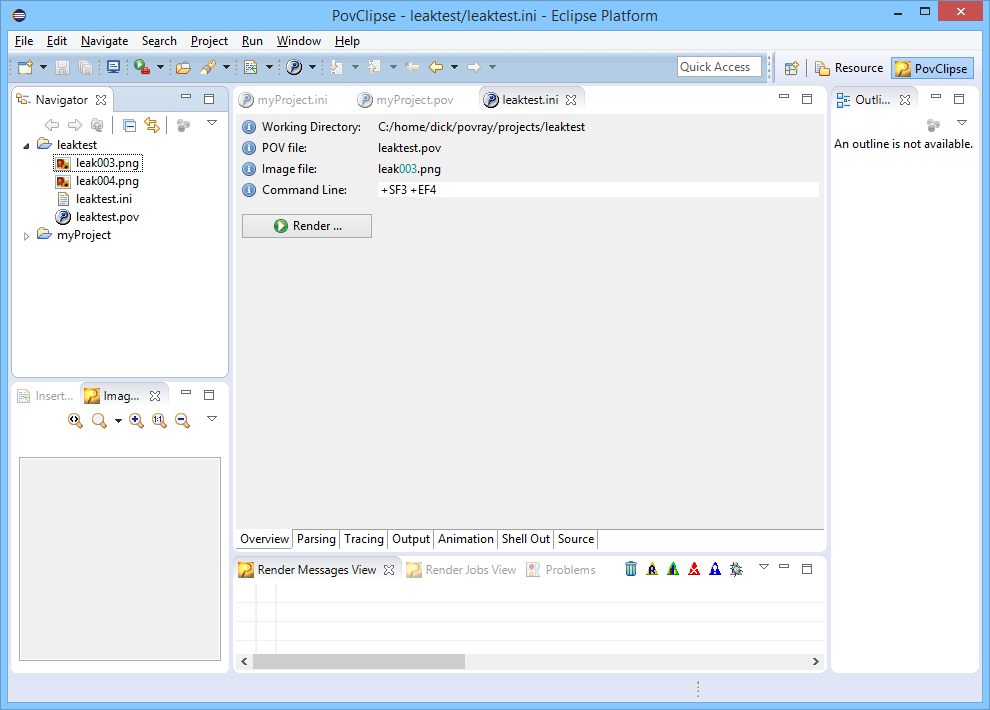Click into the Quick Access field
This screenshot has height=710, width=990.
click(719, 67)
